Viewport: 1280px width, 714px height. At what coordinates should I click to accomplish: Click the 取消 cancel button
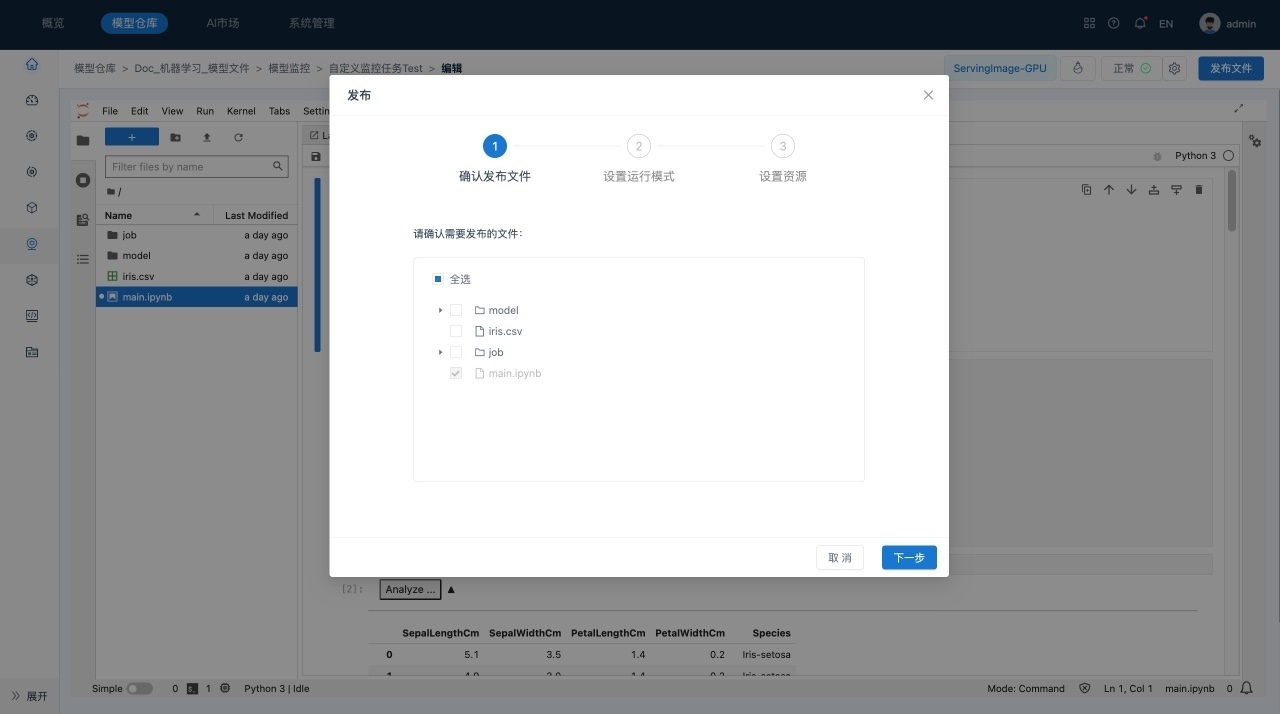(x=839, y=557)
